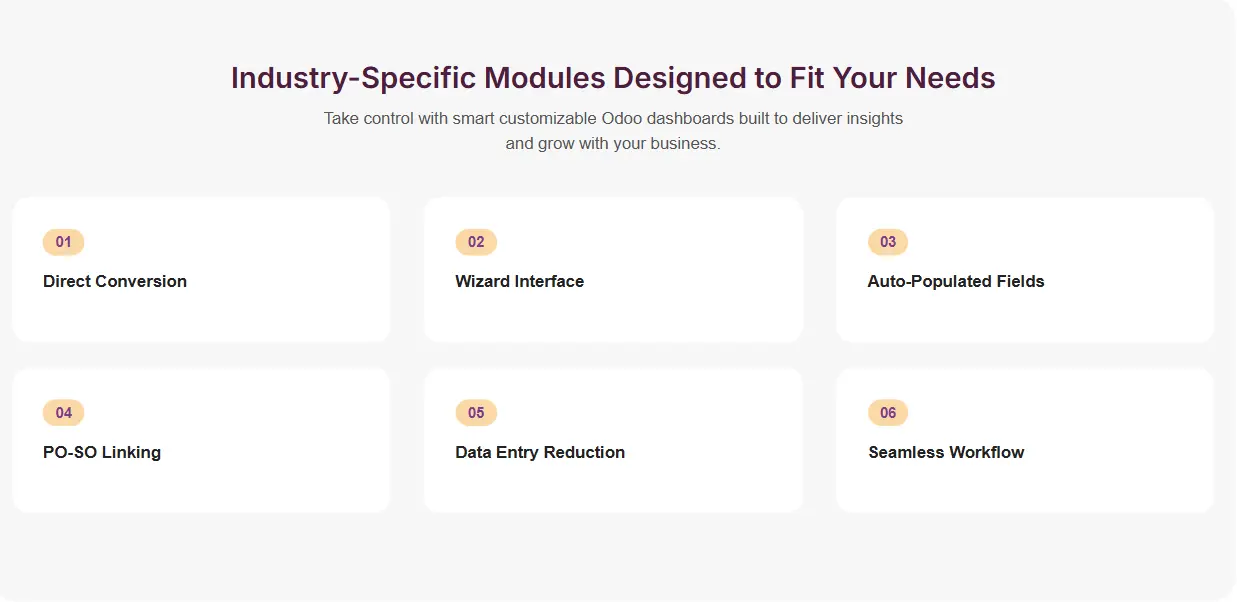The height and width of the screenshot is (602, 1237).
Task: Click the 01 number badge
Action: tap(63, 242)
